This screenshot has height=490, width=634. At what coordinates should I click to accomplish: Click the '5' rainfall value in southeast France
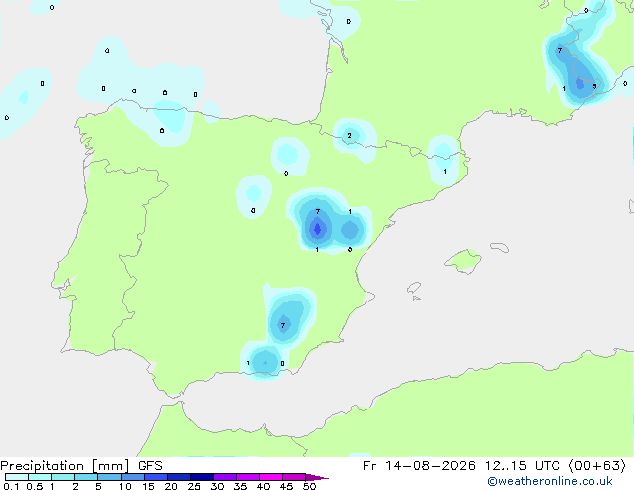594,86
